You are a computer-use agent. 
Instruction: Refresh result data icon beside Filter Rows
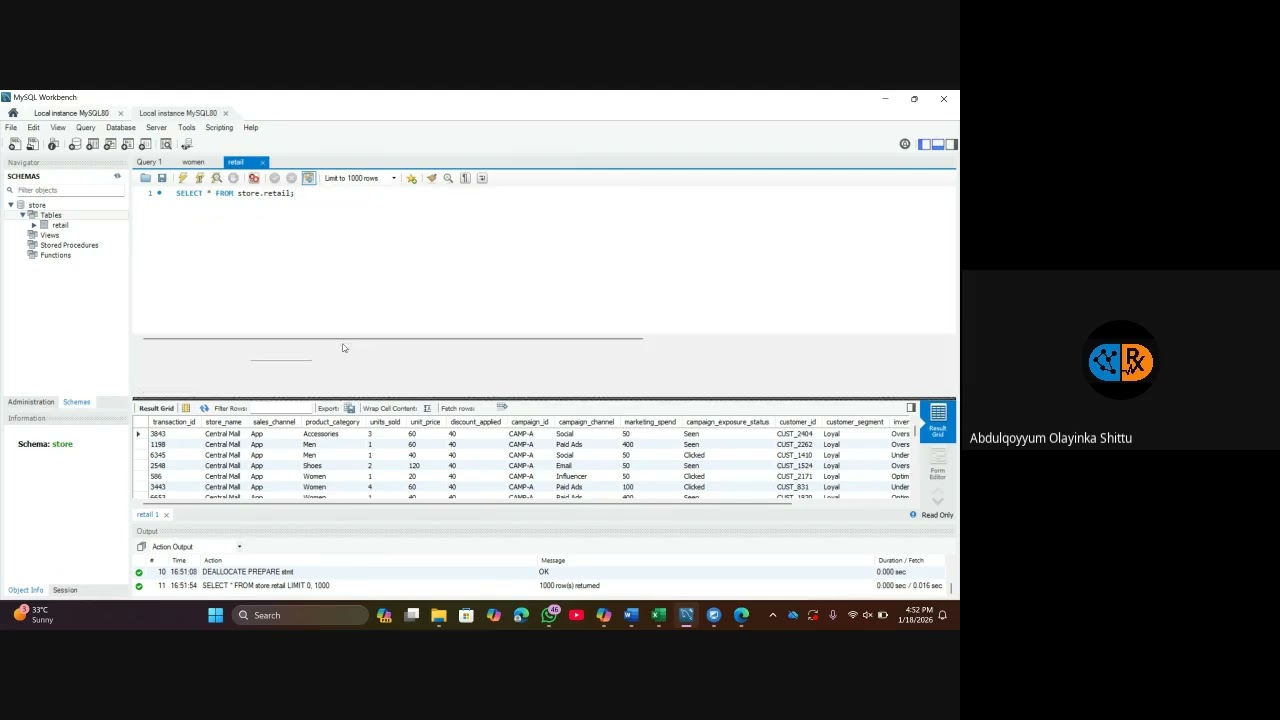204,408
